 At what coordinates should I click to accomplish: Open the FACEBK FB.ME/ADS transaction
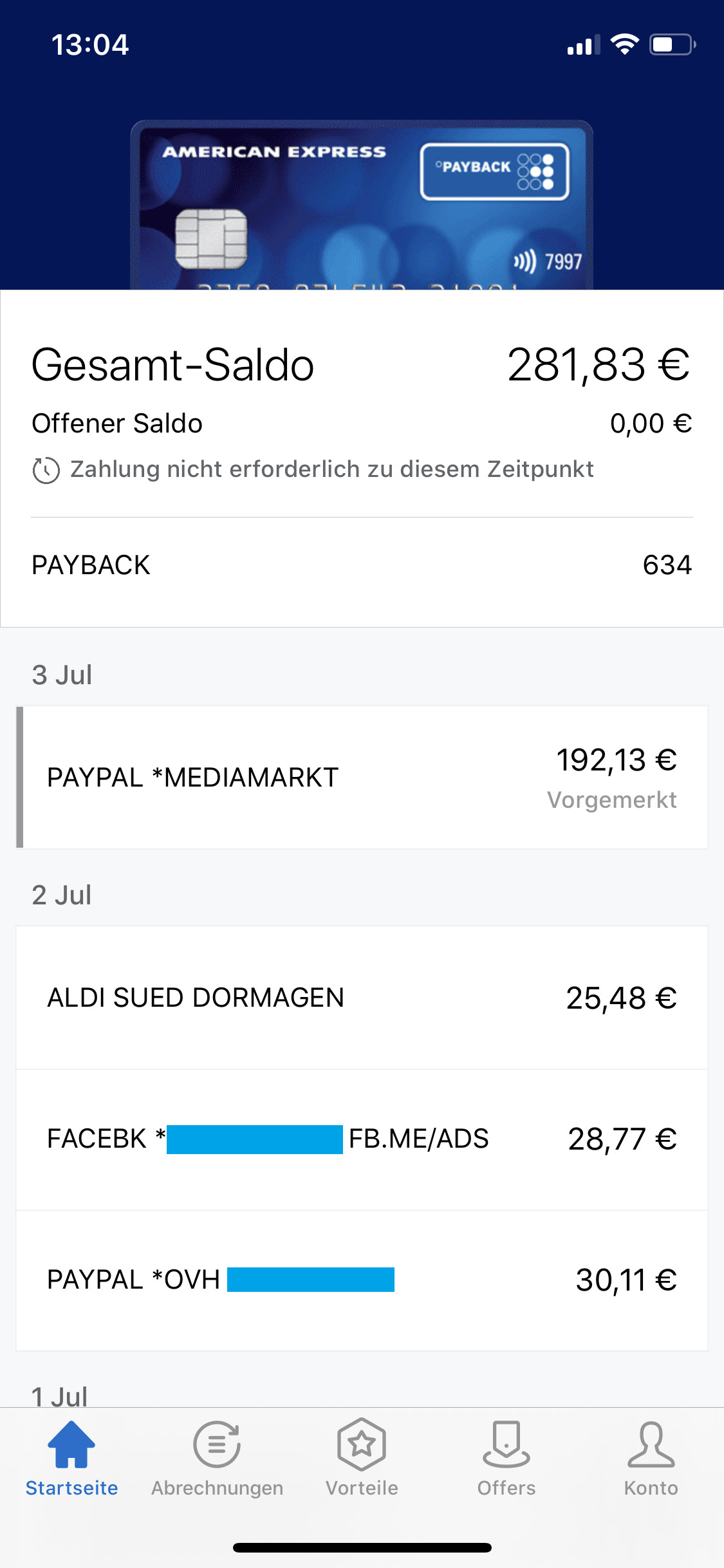362,1139
